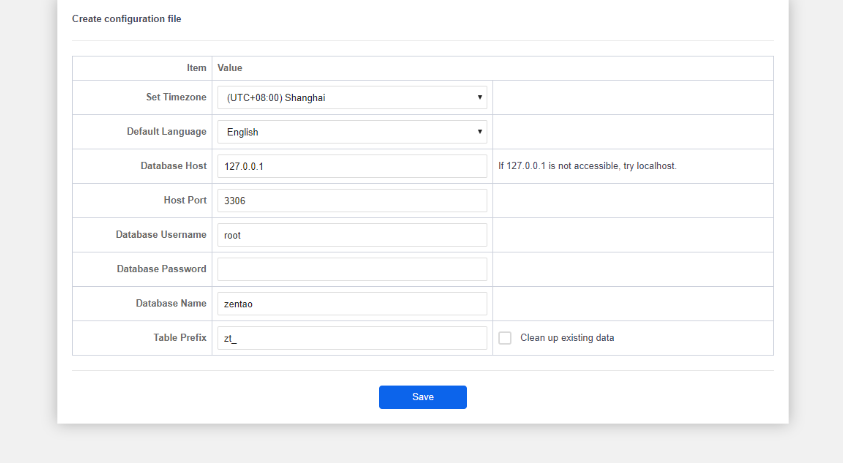Screen dimensions: 843x463
Task: Click the Database Name field containing zentao
Action: pyautogui.click(x=351, y=303)
